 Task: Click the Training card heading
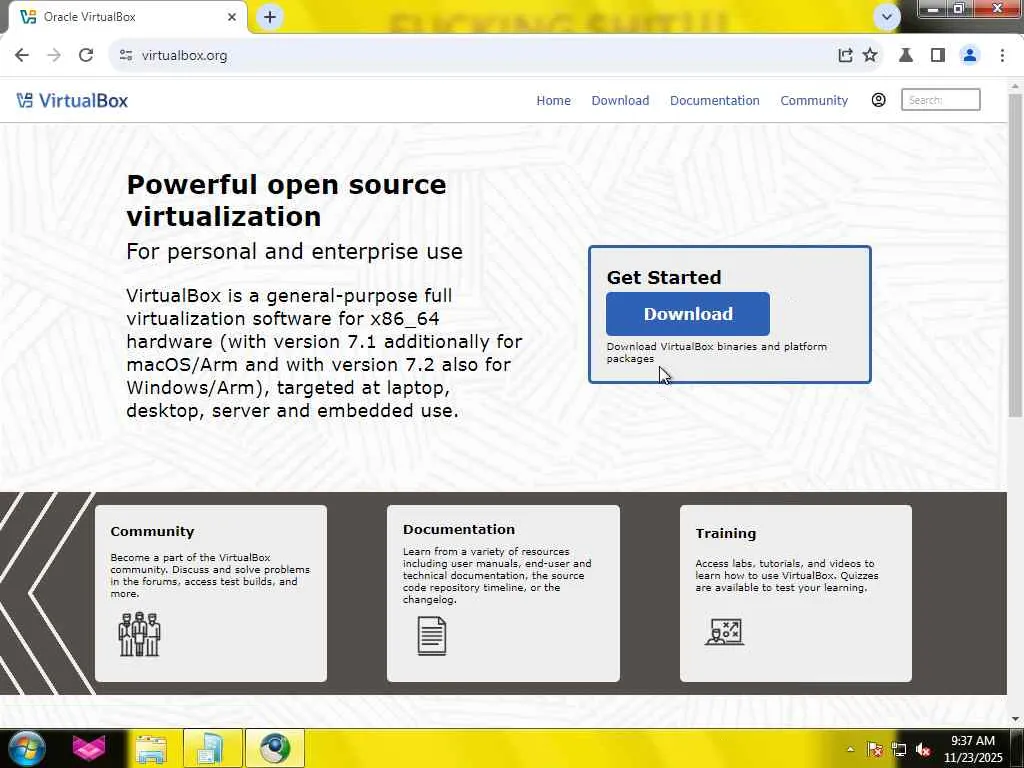click(726, 534)
